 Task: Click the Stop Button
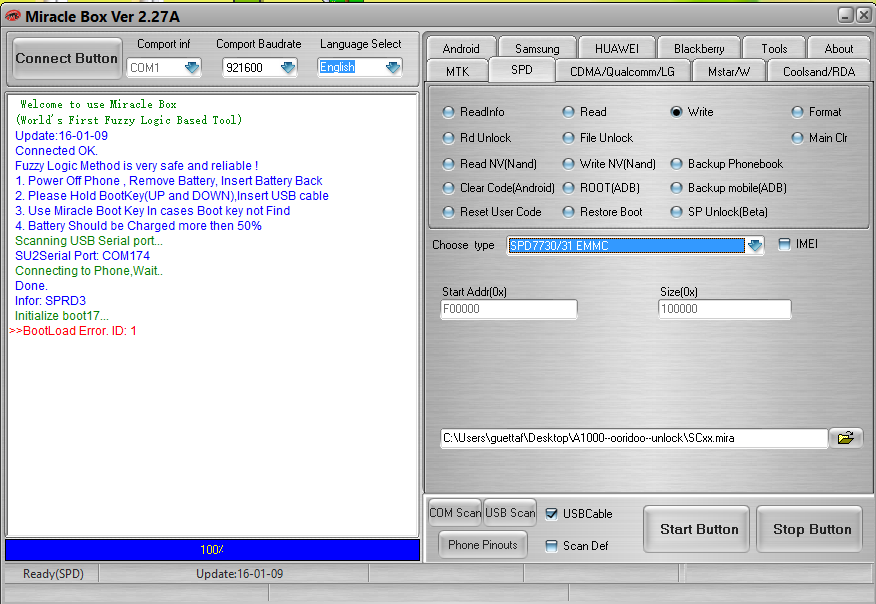pos(812,529)
